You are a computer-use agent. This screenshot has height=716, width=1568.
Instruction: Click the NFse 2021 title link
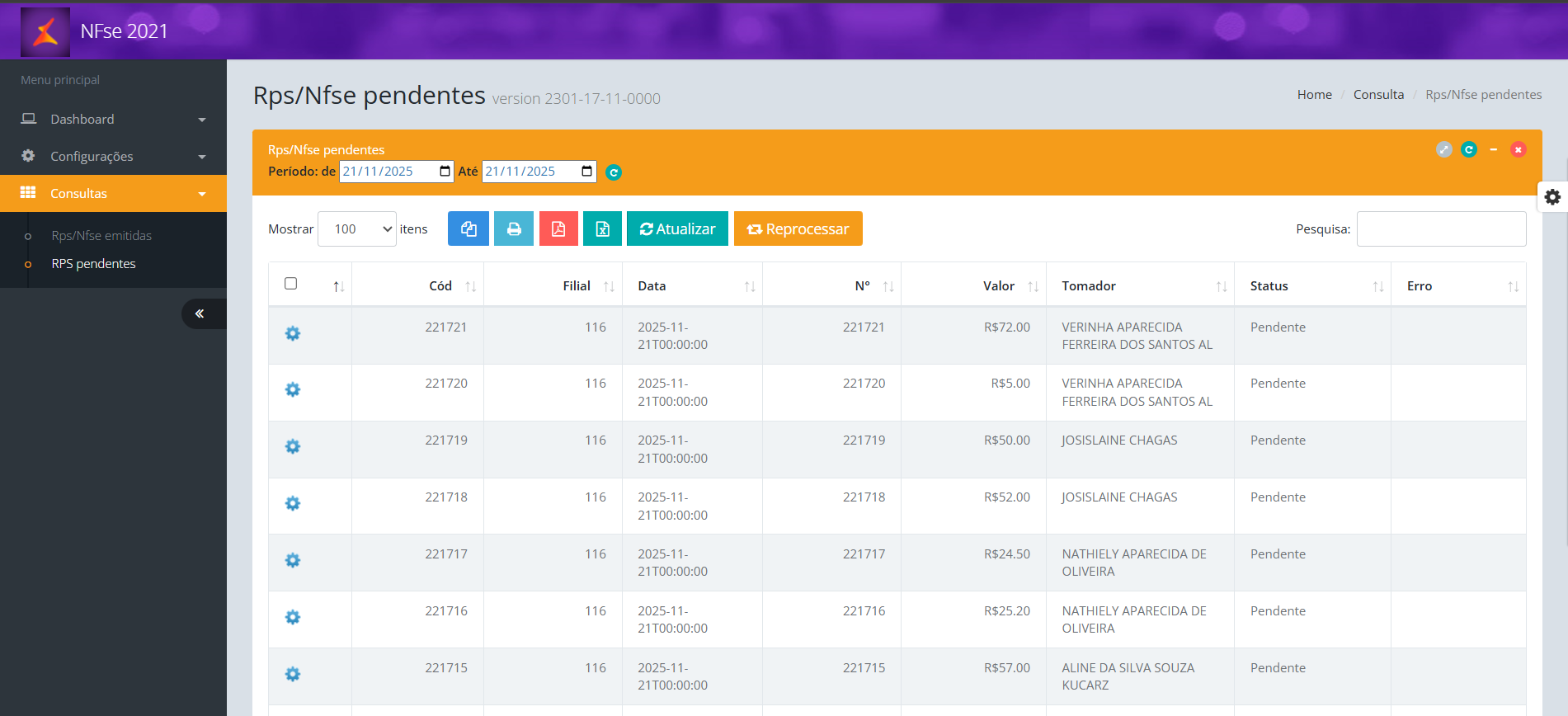click(x=124, y=31)
